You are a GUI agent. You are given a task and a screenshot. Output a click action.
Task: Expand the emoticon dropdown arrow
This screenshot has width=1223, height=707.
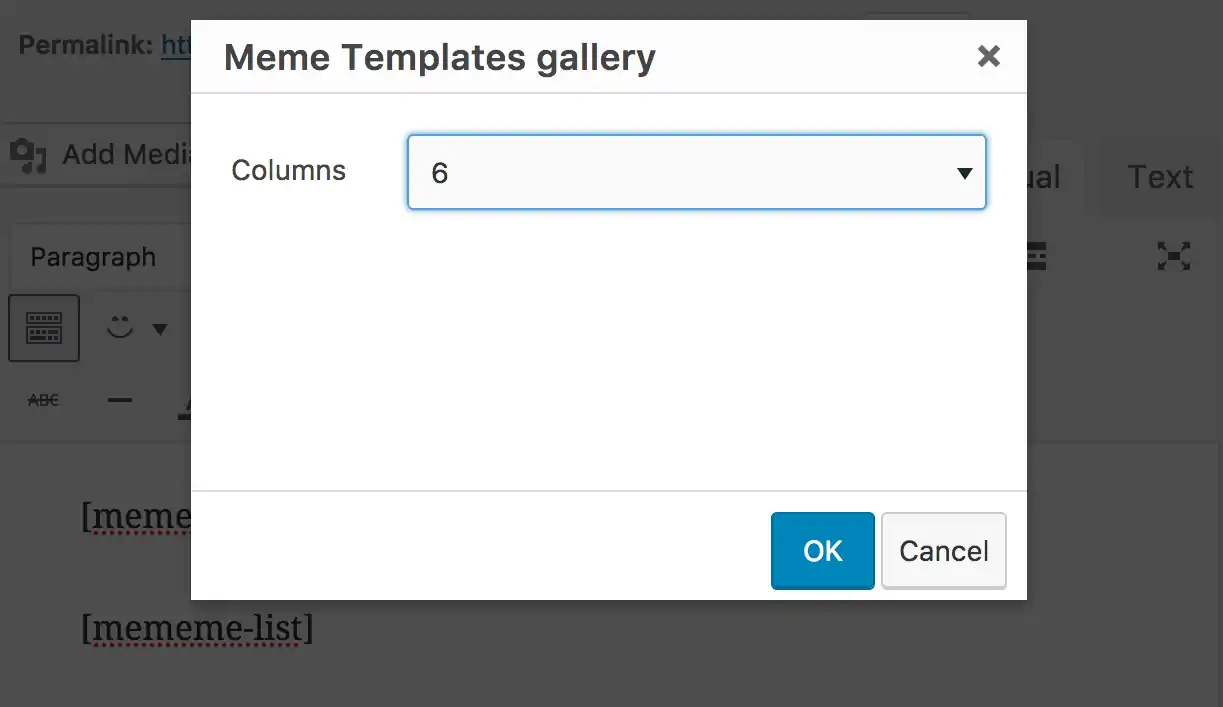[158, 328]
